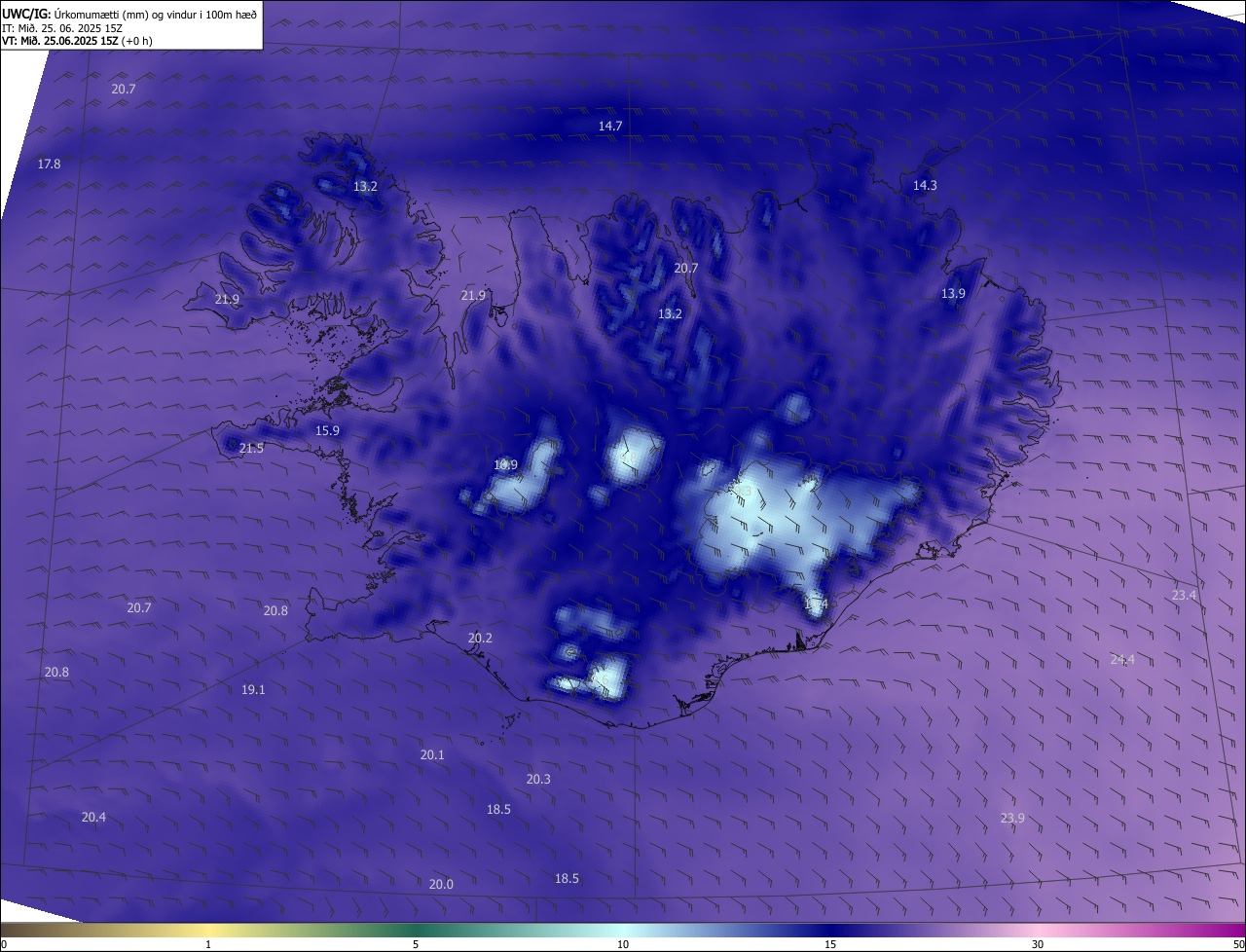Viewport: 1246px width, 952px height.
Task: Click the 19.1 value label
Action: pos(253,689)
